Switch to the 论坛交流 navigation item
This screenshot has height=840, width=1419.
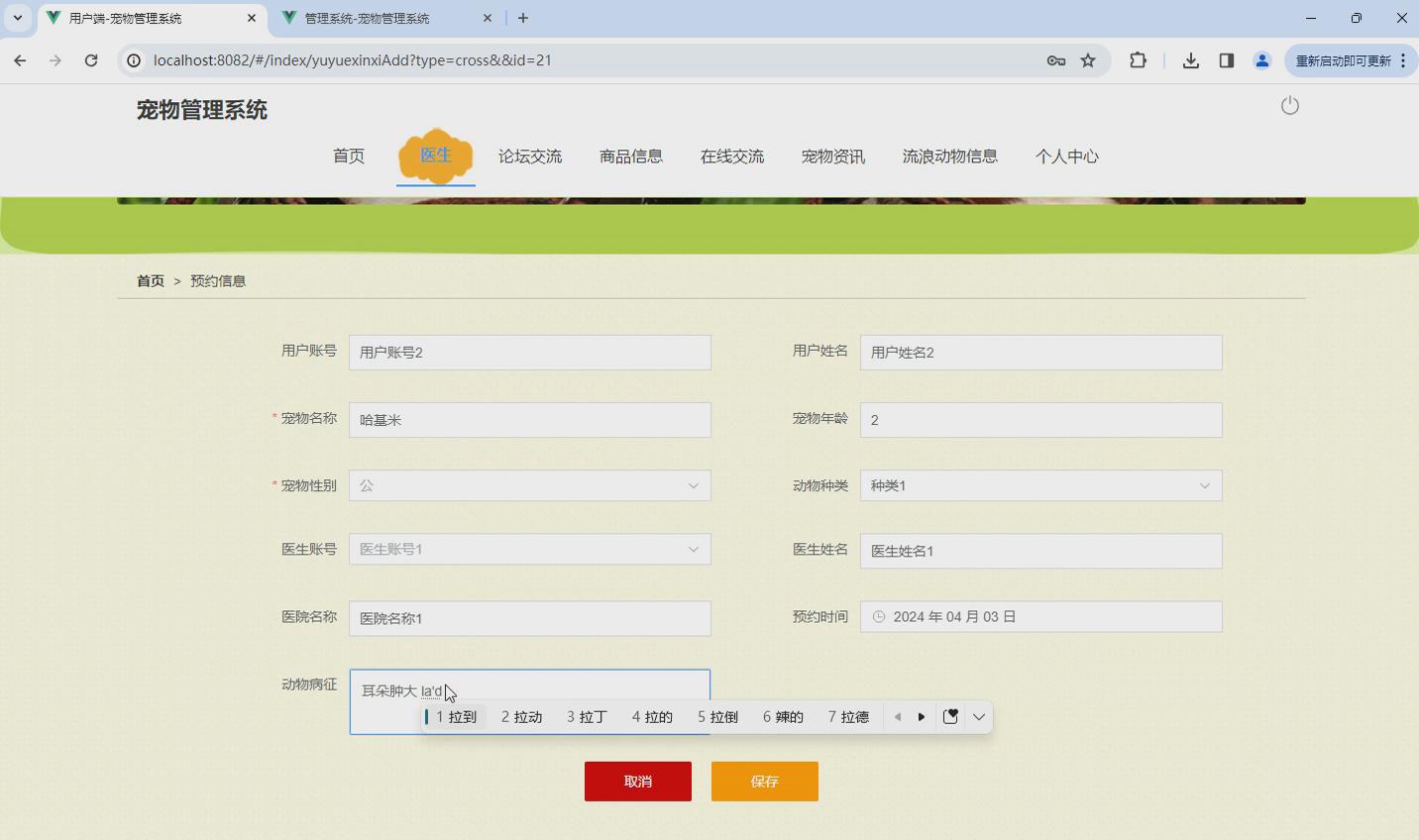[x=530, y=156]
